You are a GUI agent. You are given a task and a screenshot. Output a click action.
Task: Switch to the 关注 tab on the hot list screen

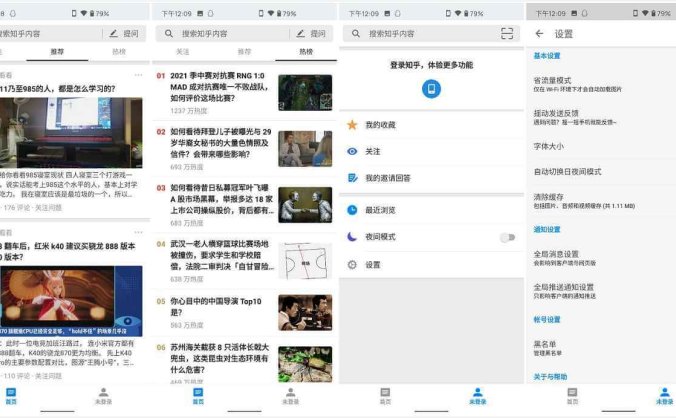coord(183,51)
